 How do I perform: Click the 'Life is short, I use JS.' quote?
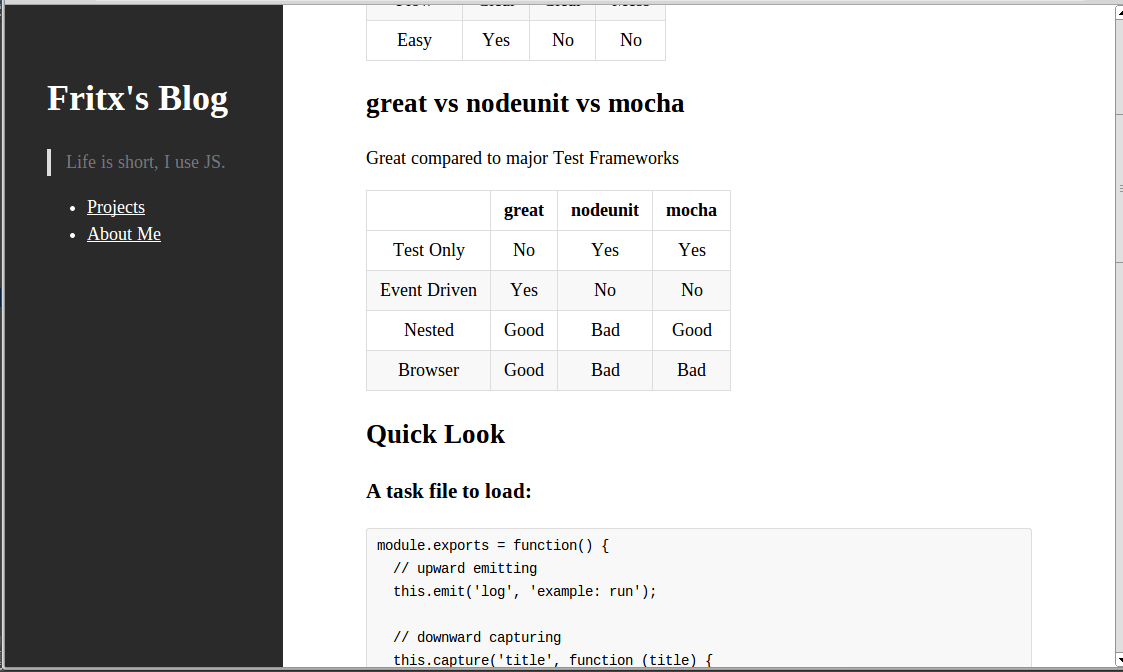point(145,162)
